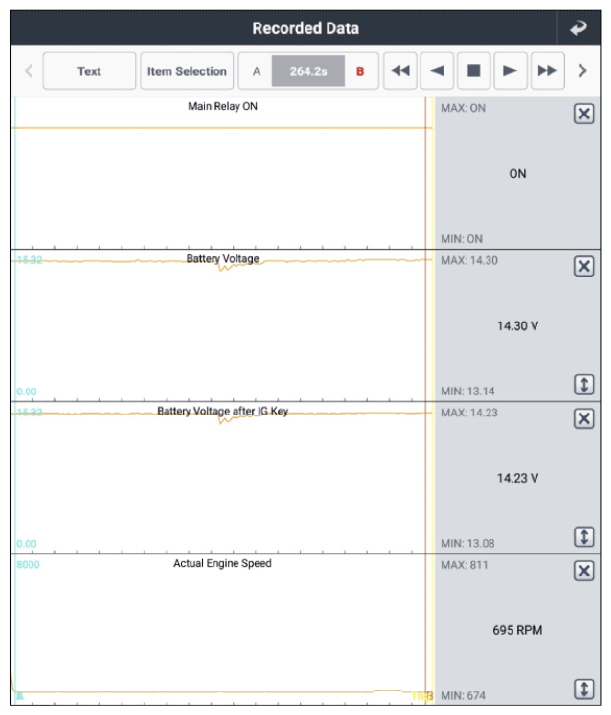Expand Actual Engine Speed graph scale
Viewport: 611px width, 715px height.
(584, 689)
